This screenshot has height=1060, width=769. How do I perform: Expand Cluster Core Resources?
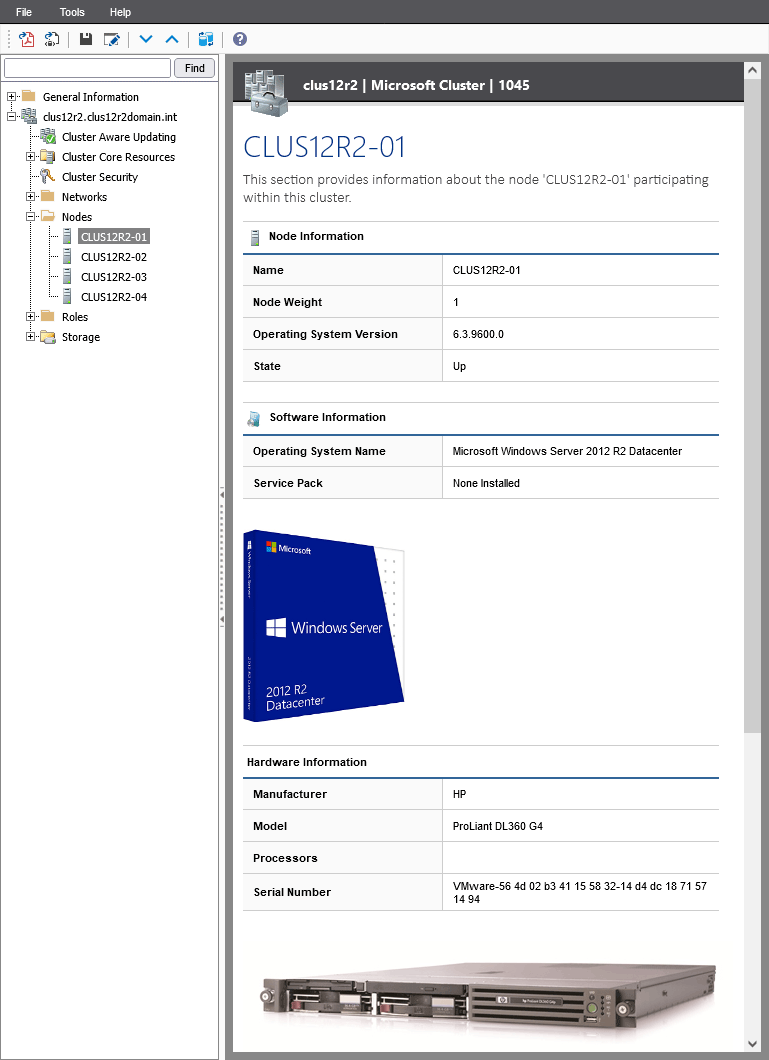pos(30,157)
